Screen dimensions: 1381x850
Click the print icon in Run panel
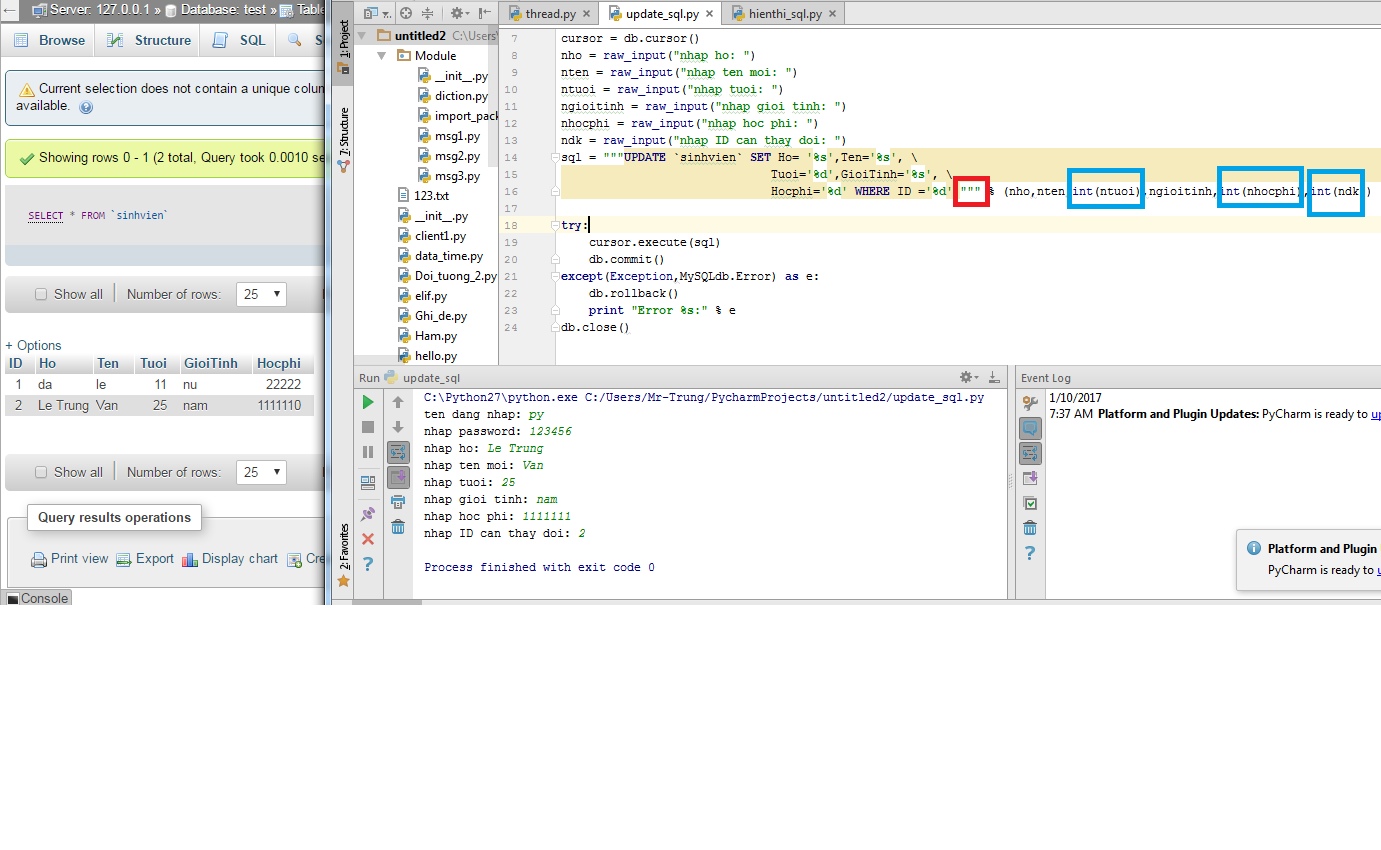[x=398, y=502]
